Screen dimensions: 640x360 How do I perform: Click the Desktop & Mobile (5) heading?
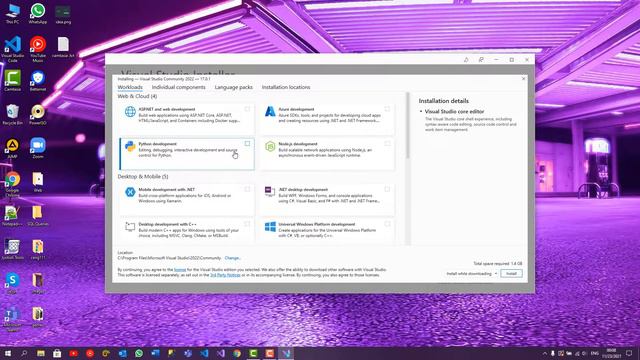[x=142, y=177]
